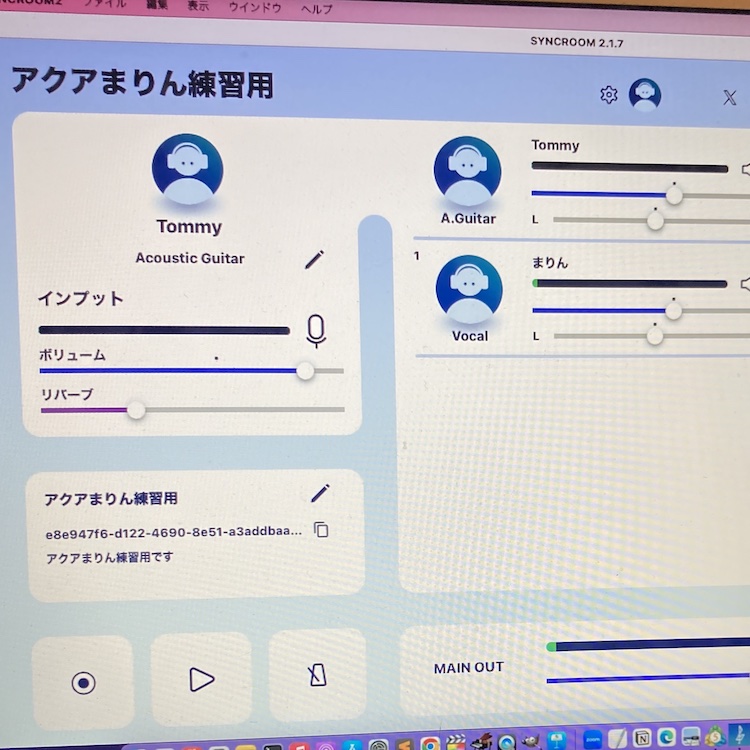Screen dimensions: 750x750
Task: Click the Acoustic Guitar label
Action: [189, 258]
